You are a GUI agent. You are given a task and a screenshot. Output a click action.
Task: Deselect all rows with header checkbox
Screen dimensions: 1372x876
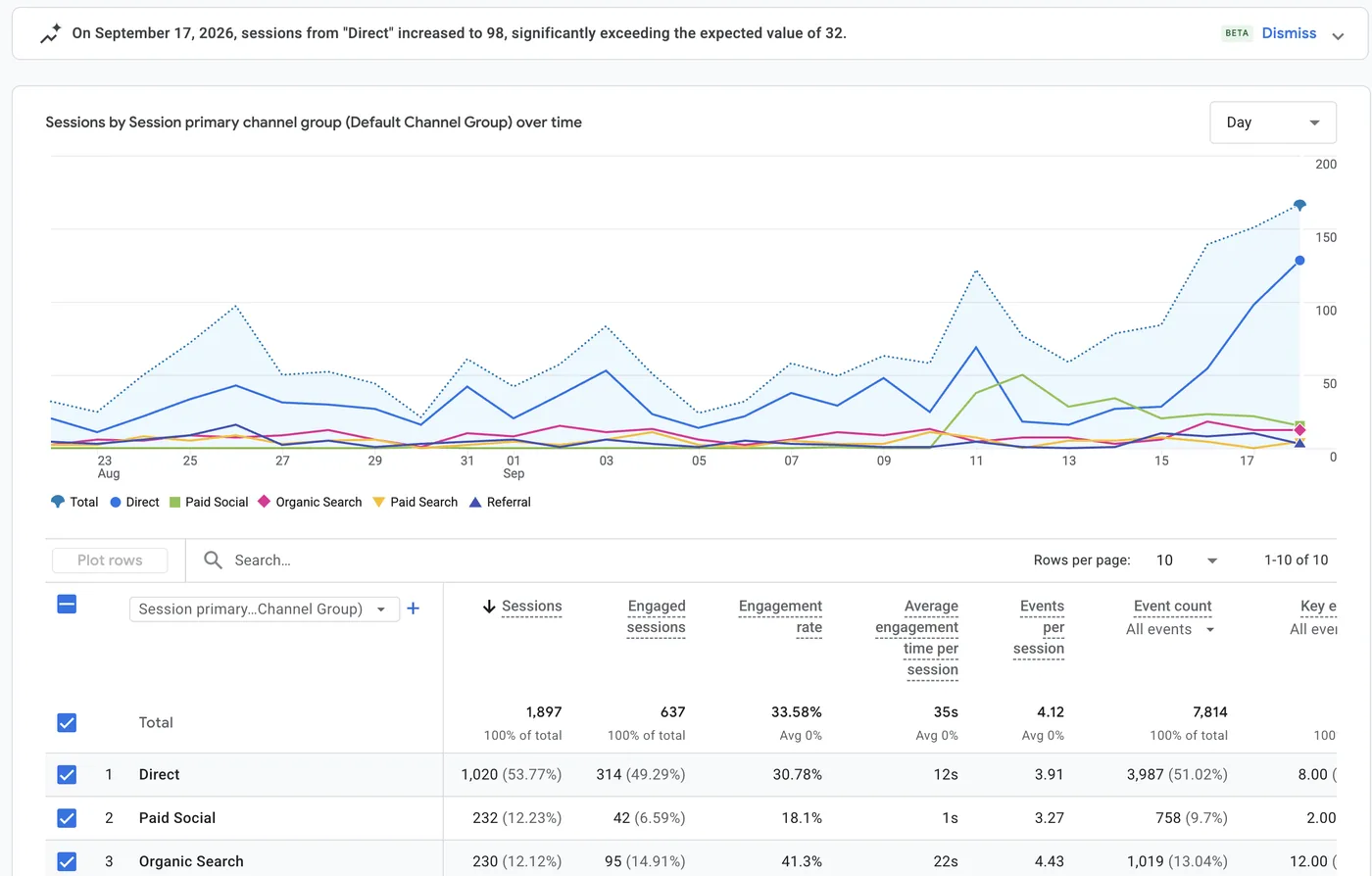click(67, 605)
